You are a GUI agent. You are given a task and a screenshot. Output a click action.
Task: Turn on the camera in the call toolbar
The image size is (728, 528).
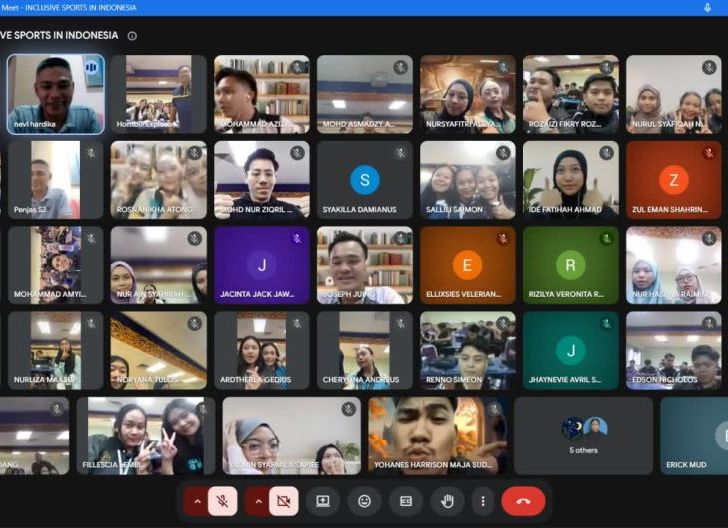[x=284, y=501]
